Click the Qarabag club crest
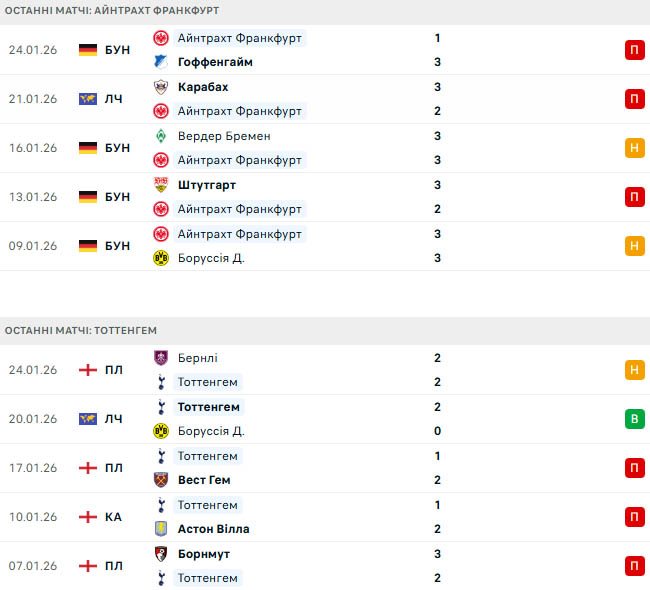 (160, 87)
